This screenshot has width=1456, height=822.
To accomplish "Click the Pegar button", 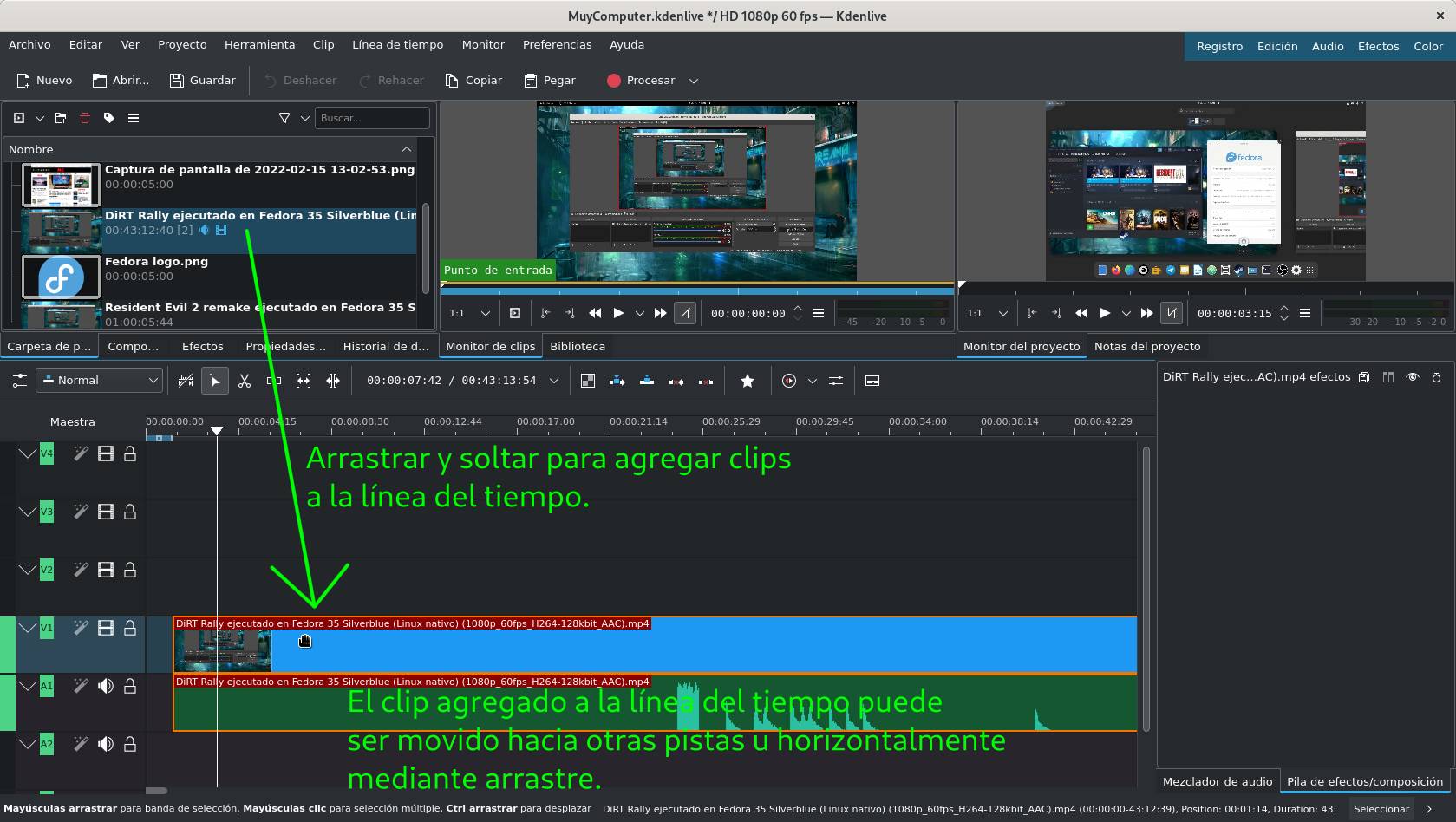I will point(550,81).
